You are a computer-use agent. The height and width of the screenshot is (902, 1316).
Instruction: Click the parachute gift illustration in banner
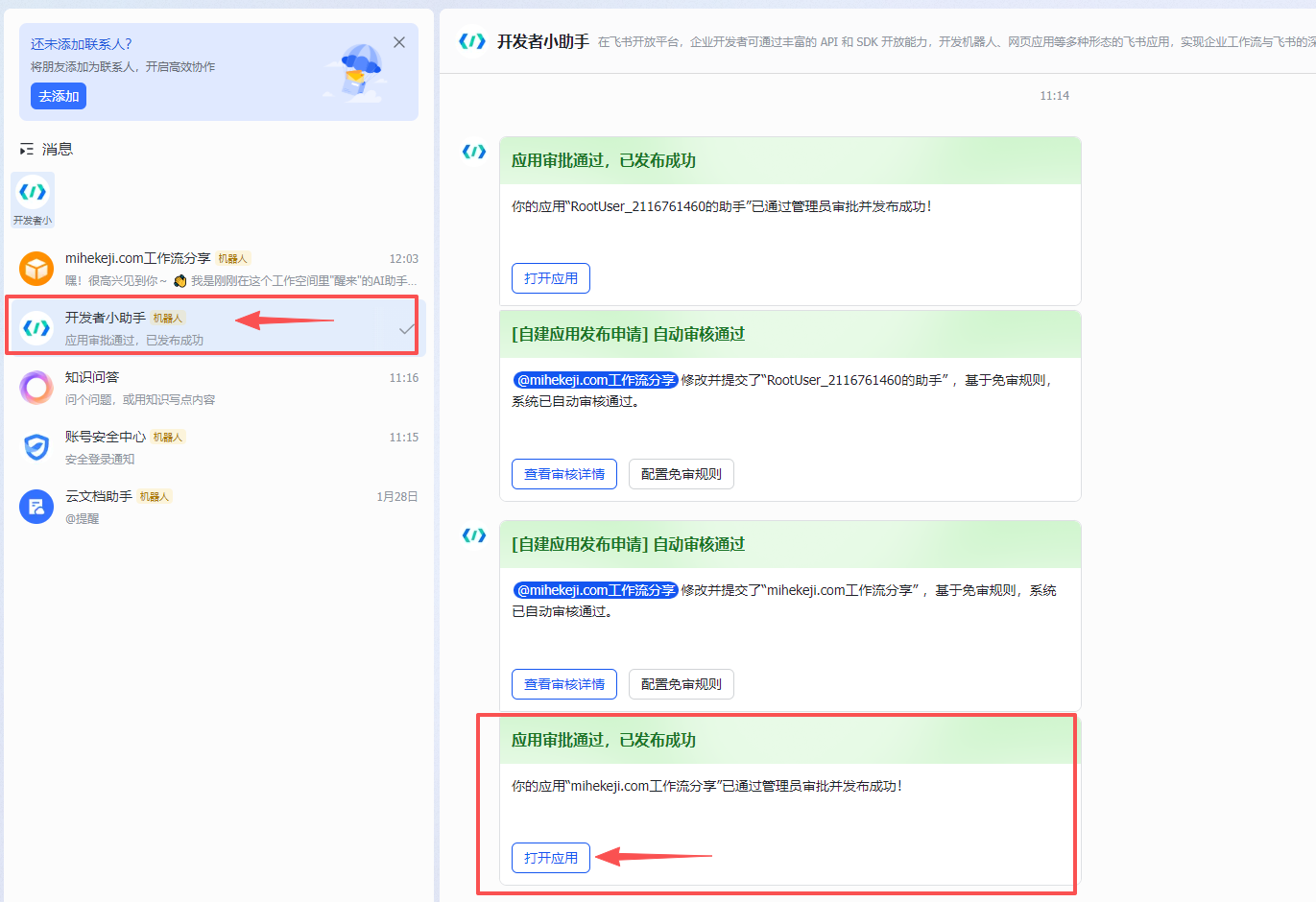(x=359, y=71)
